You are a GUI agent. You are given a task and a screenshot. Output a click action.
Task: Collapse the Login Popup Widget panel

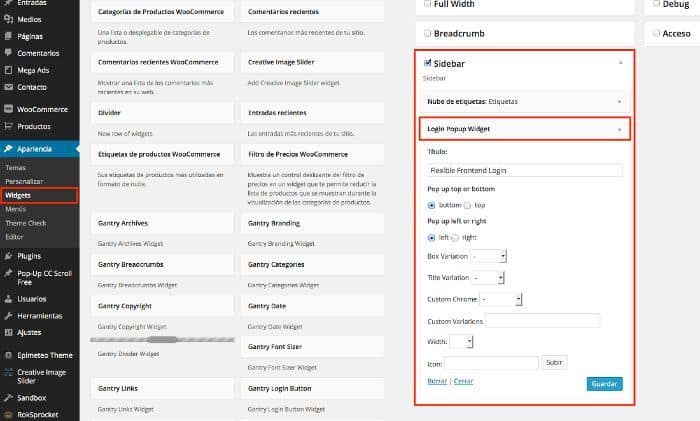click(x=619, y=129)
